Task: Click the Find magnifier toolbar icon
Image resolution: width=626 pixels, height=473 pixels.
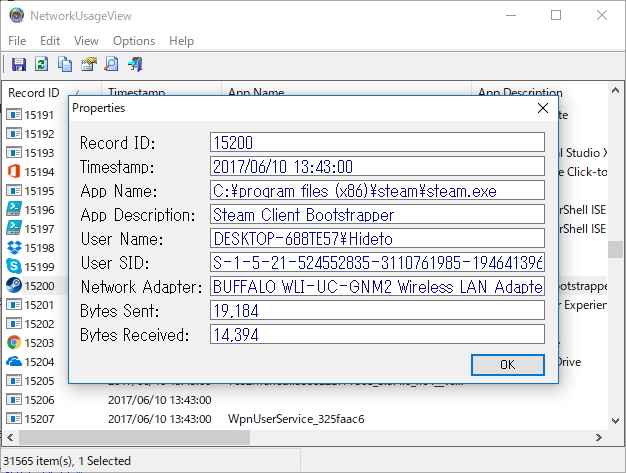Action: [x=111, y=64]
